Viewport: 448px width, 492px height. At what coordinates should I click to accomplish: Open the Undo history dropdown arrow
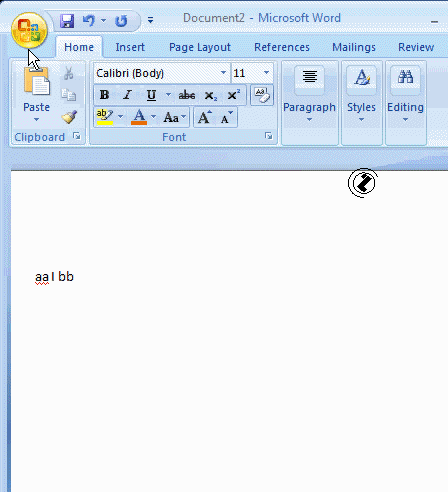(x=104, y=21)
